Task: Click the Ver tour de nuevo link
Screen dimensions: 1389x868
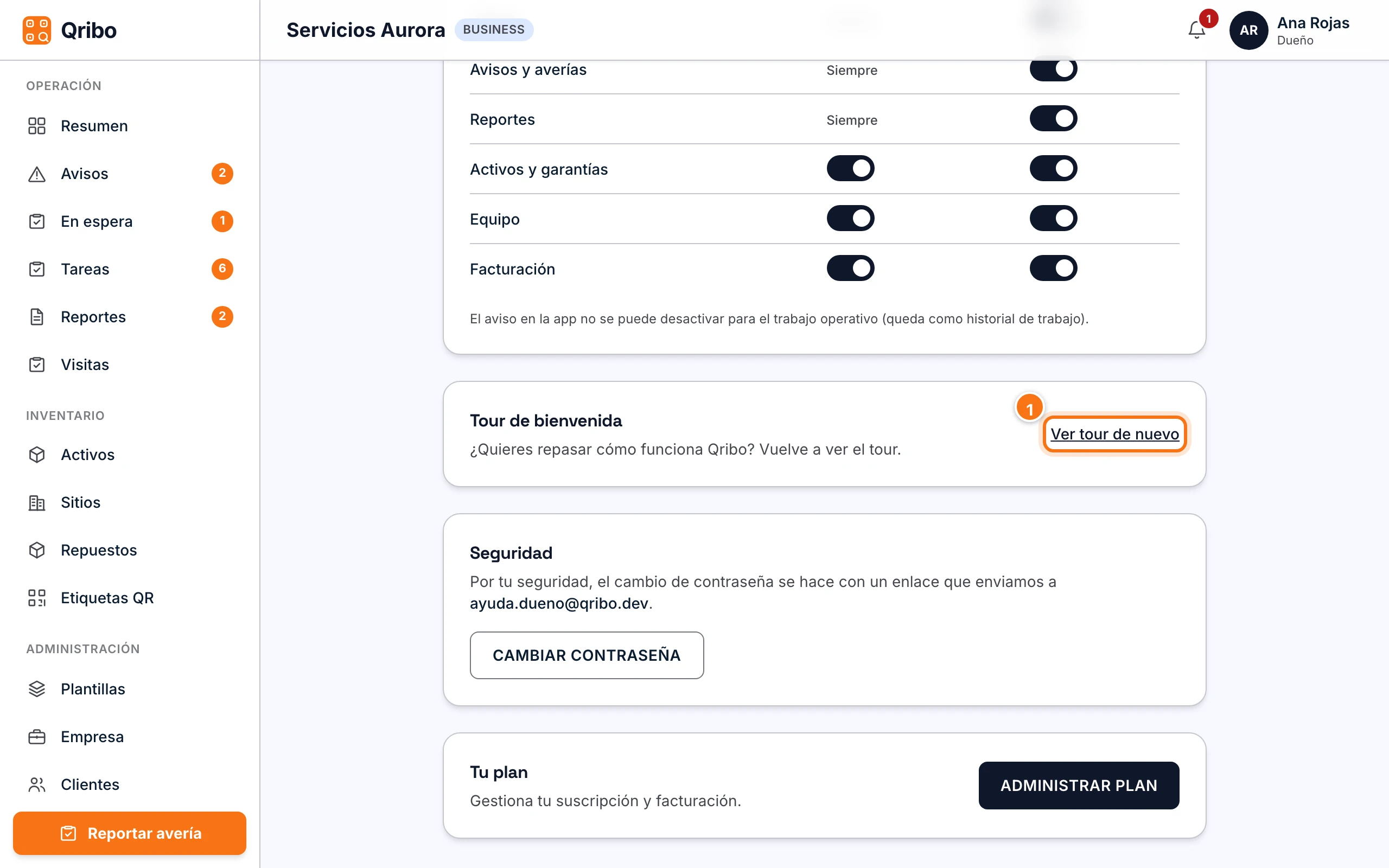Action: click(x=1114, y=434)
